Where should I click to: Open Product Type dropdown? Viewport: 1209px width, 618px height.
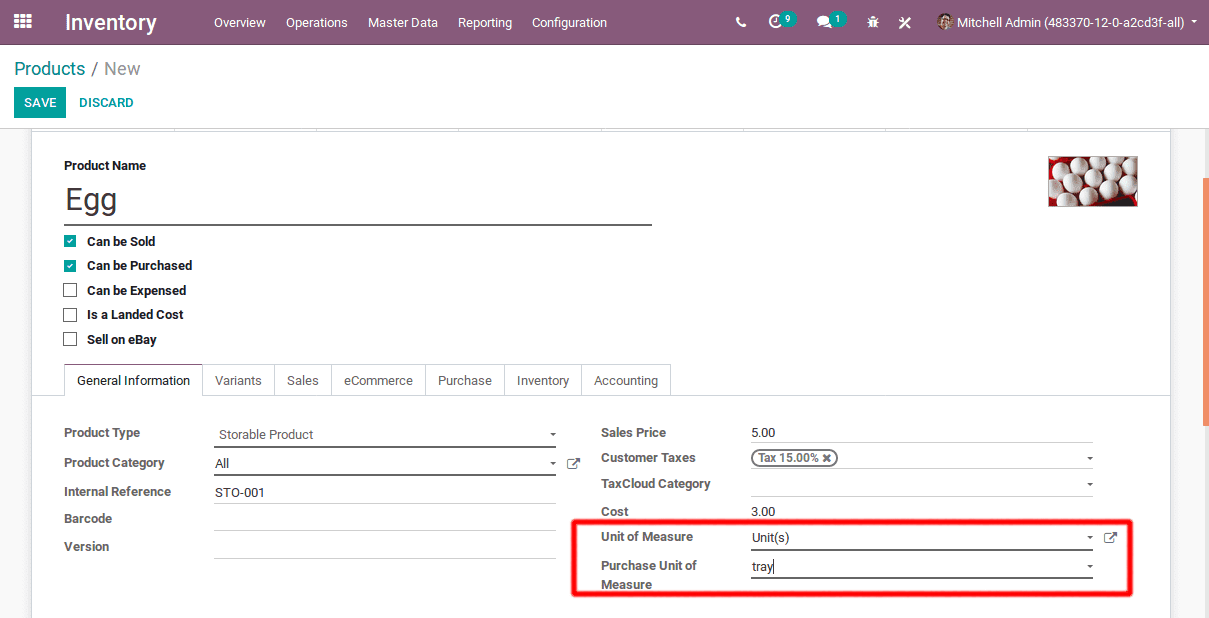(x=386, y=435)
